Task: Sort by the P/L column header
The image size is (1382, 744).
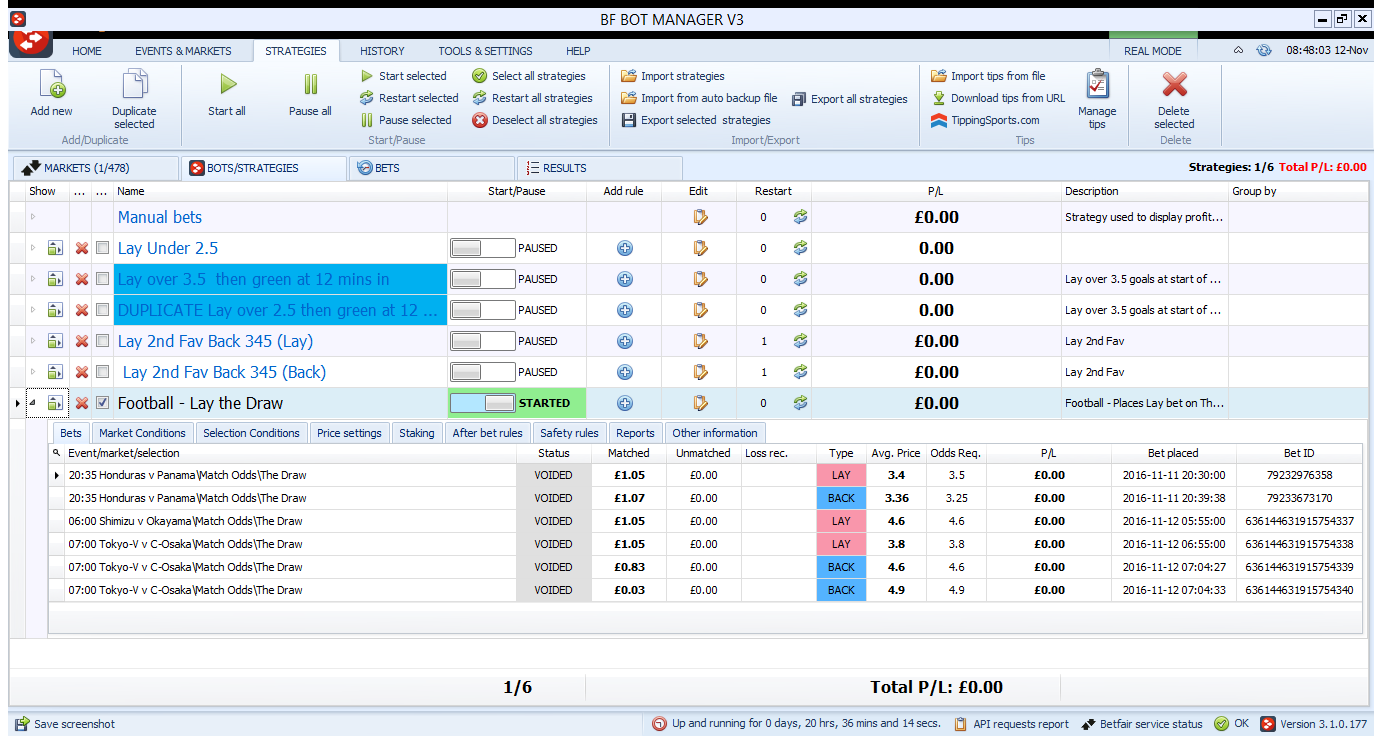Action: pyautogui.click(x=936, y=191)
